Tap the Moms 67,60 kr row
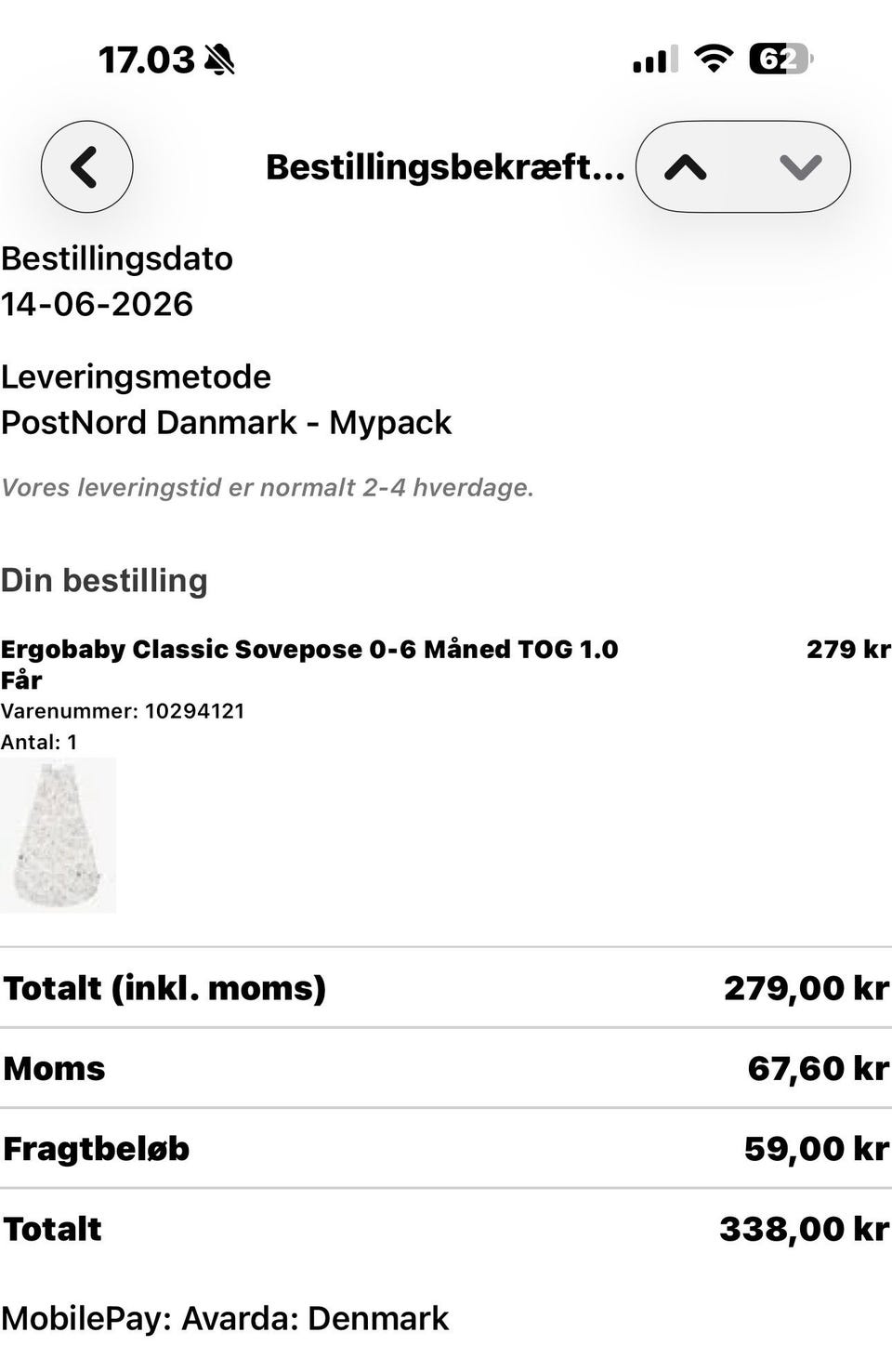Image resolution: width=892 pixels, height=1372 pixels. [x=446, y=1068]
